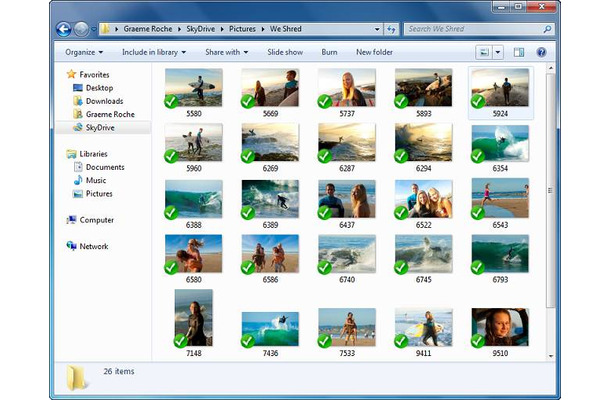Click We Shred in the address breadcrumb
This screenshot has height=400, width=610.
pos(286,29)
